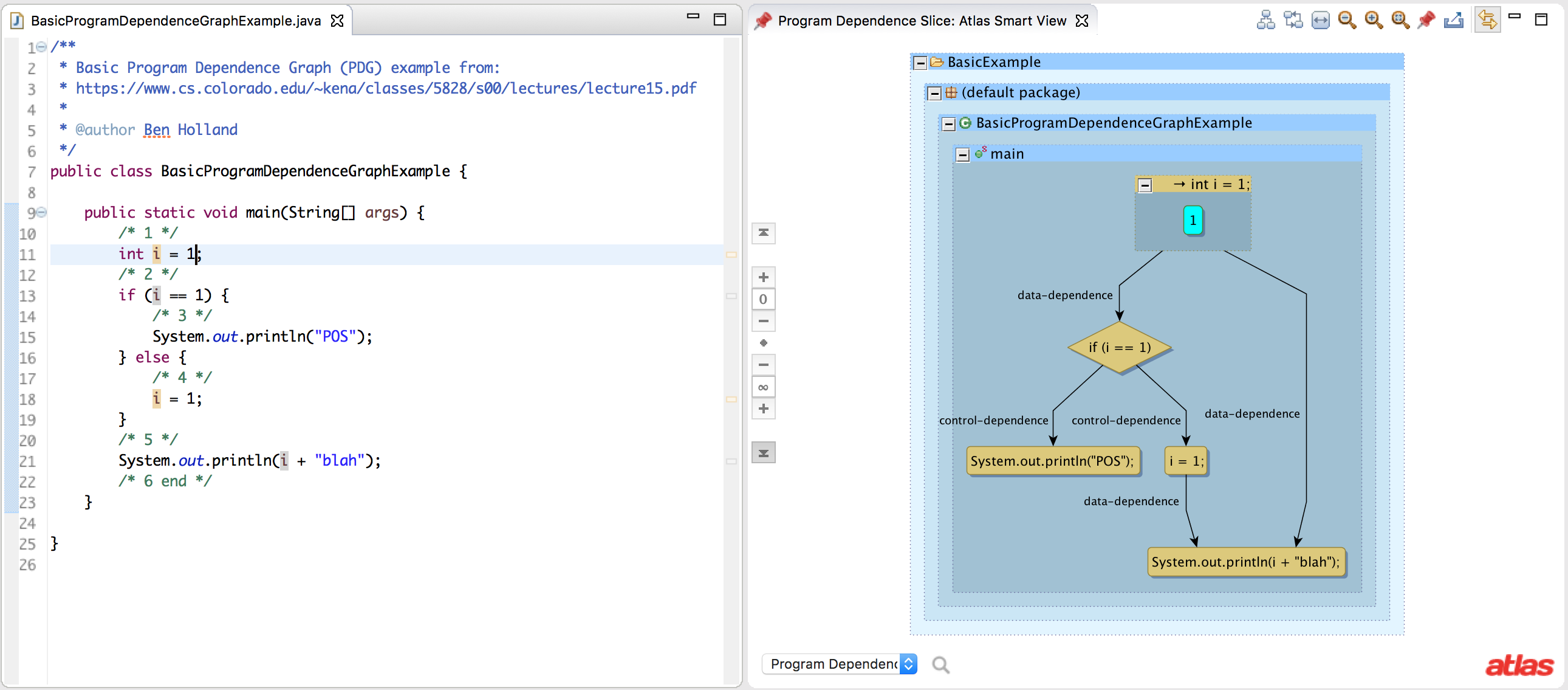Open the Program Dependence script dropdown
Viewport: 1568px width, 690px height.
[x=840, y=664]
